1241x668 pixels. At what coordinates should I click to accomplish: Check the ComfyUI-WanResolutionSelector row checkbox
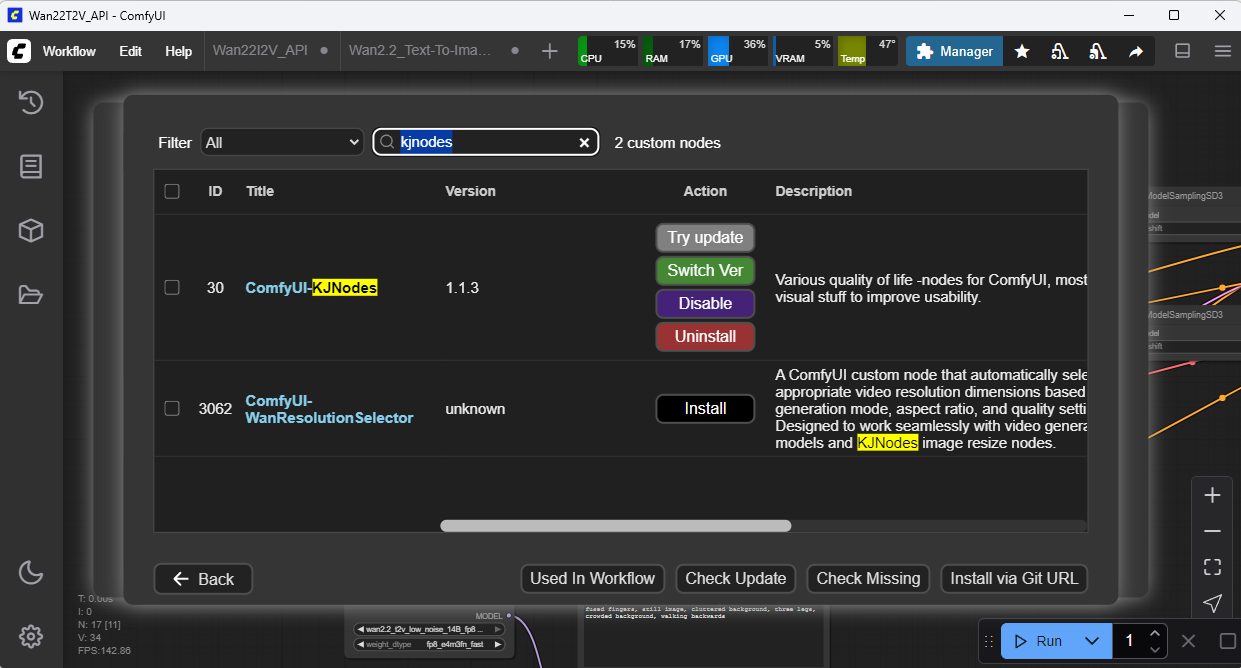coord(172,408)
